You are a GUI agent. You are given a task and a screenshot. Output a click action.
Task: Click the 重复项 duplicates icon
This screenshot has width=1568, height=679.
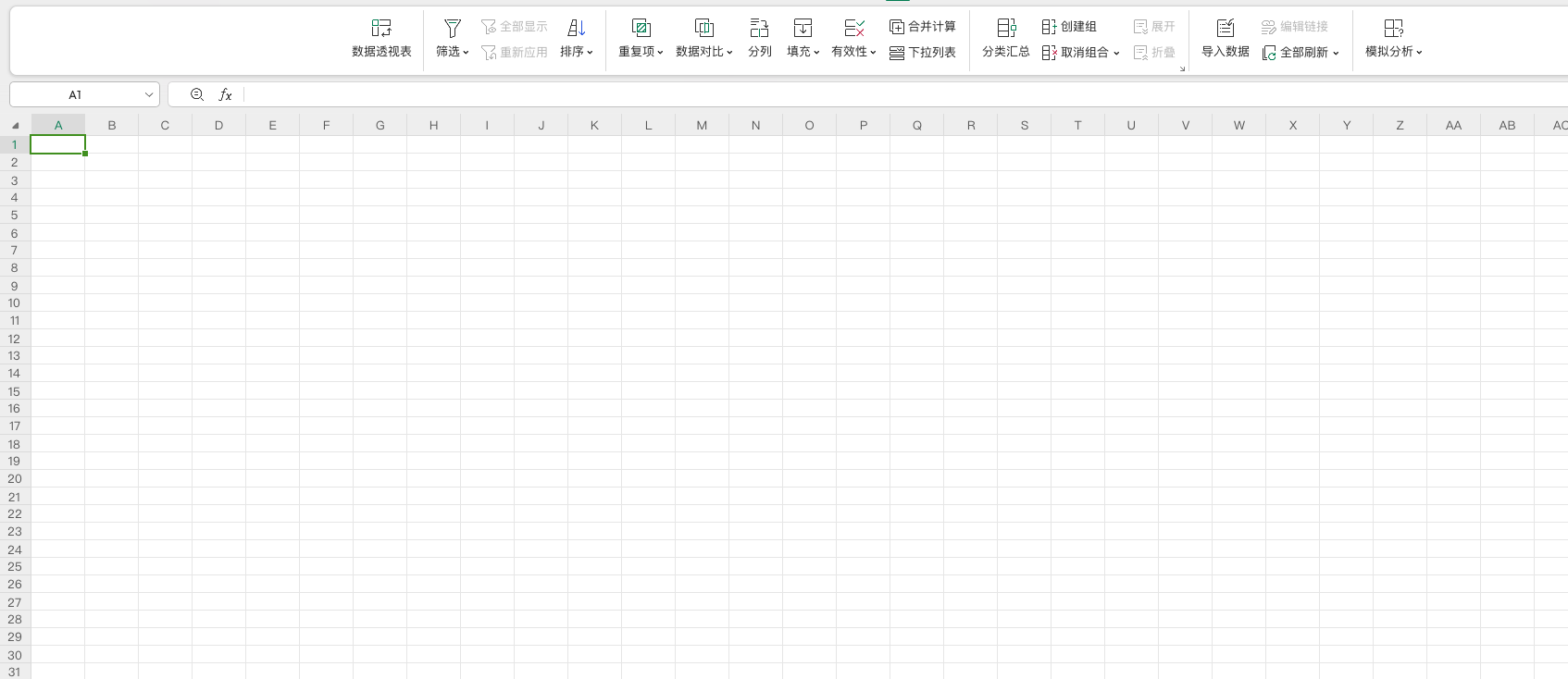click(641, 28)
